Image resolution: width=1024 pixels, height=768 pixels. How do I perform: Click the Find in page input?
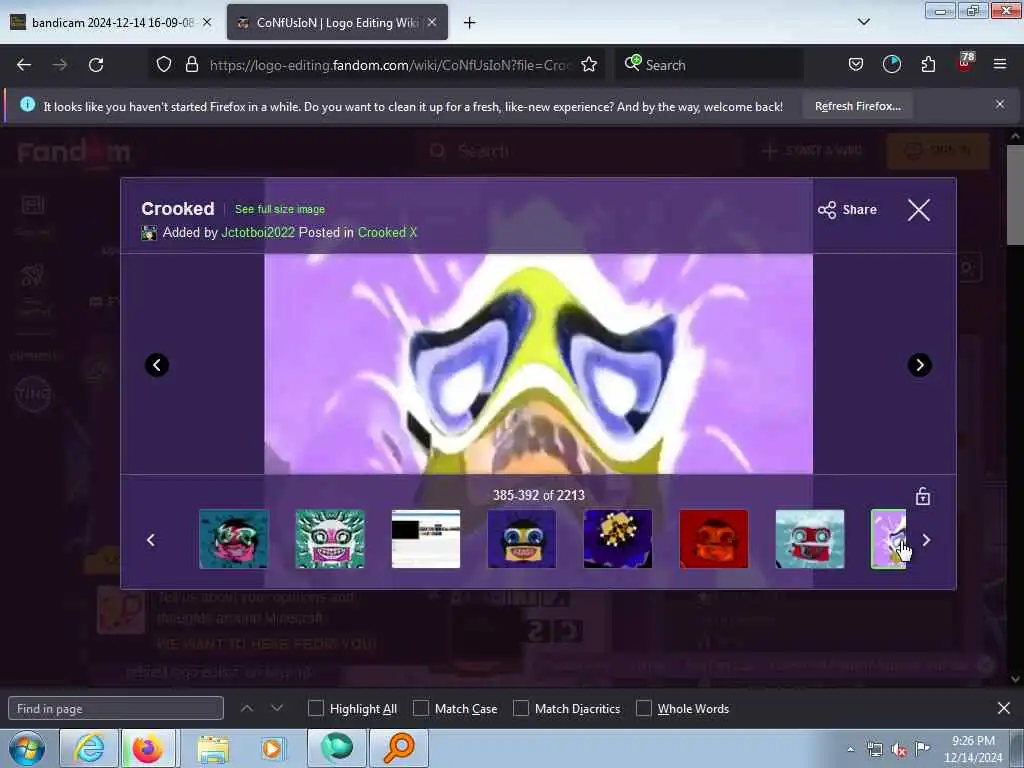click(116, 709)
